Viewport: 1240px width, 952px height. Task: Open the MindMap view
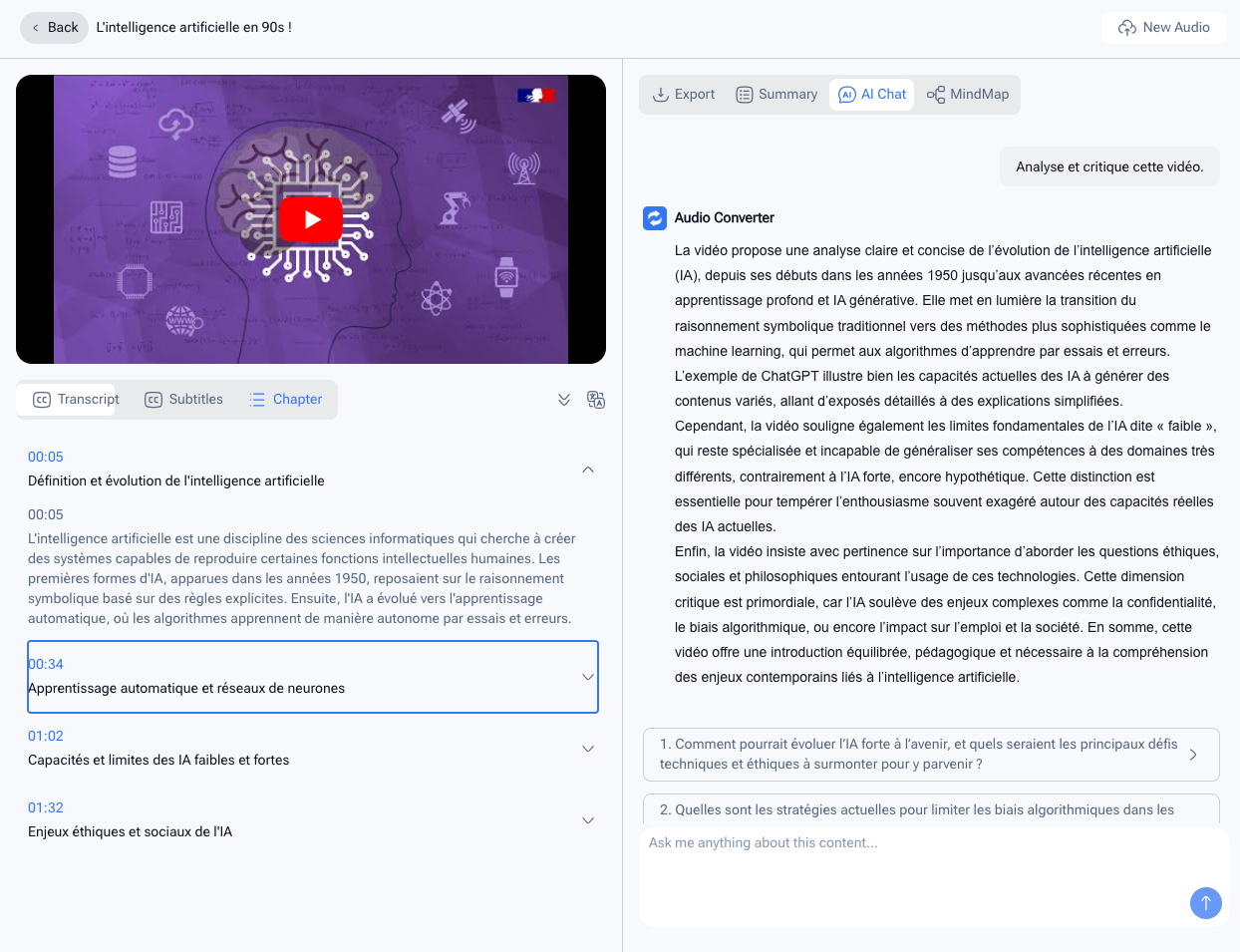click(968, 95)
